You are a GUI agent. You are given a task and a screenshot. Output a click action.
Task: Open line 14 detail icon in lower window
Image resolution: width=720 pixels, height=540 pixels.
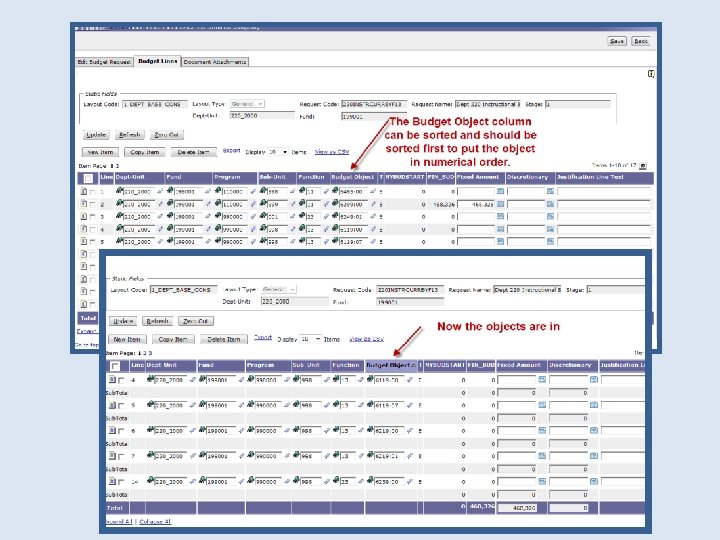[x=112, y=481]
